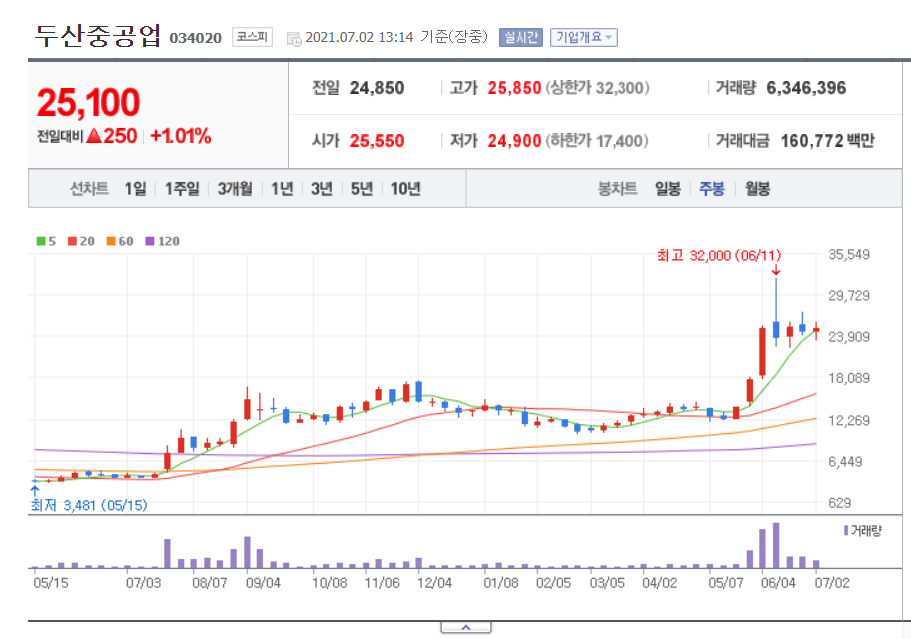Image resolution: width=911 pixels, height=639 pixels.
Task: Select the 1년 line chart tab
Action: (x=282, y=188)
